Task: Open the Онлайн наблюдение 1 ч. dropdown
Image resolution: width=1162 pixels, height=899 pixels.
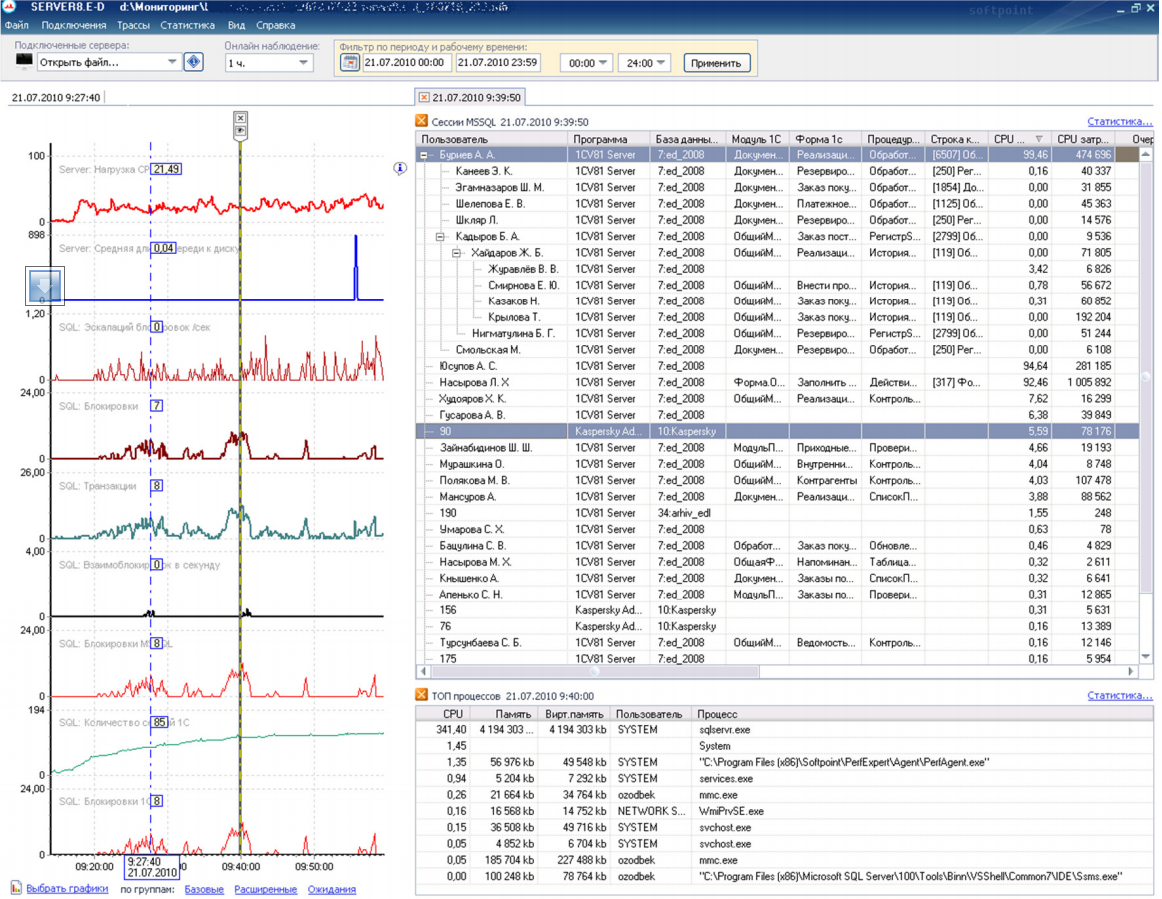Action: tap(303, 63)
